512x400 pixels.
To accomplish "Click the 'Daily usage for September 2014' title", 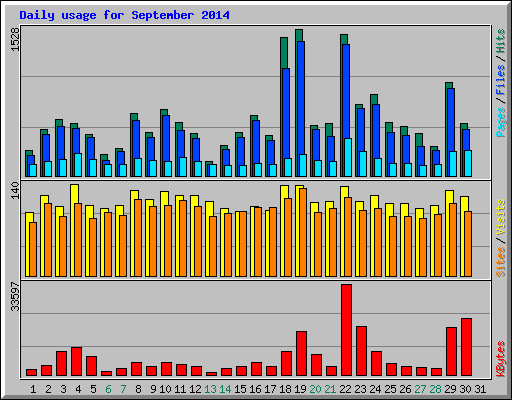I will tap(124, 15).
